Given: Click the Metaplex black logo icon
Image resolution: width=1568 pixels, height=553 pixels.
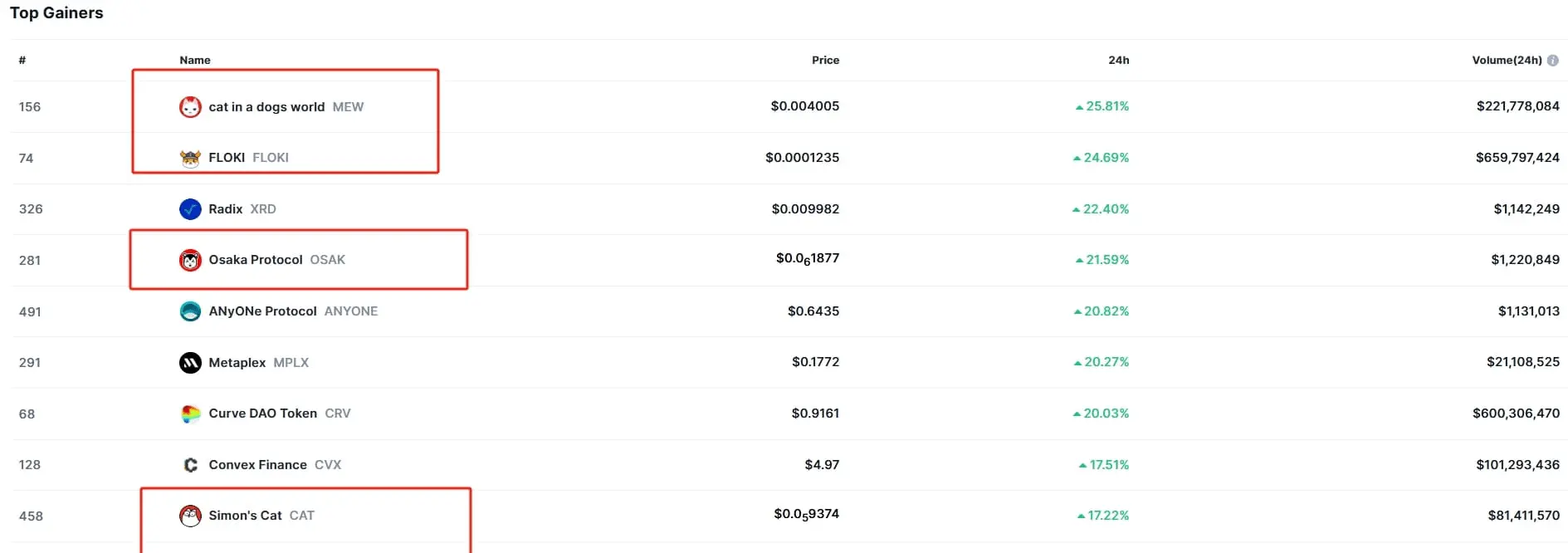Looking at the screenshot, I should [x=190, y=363].
